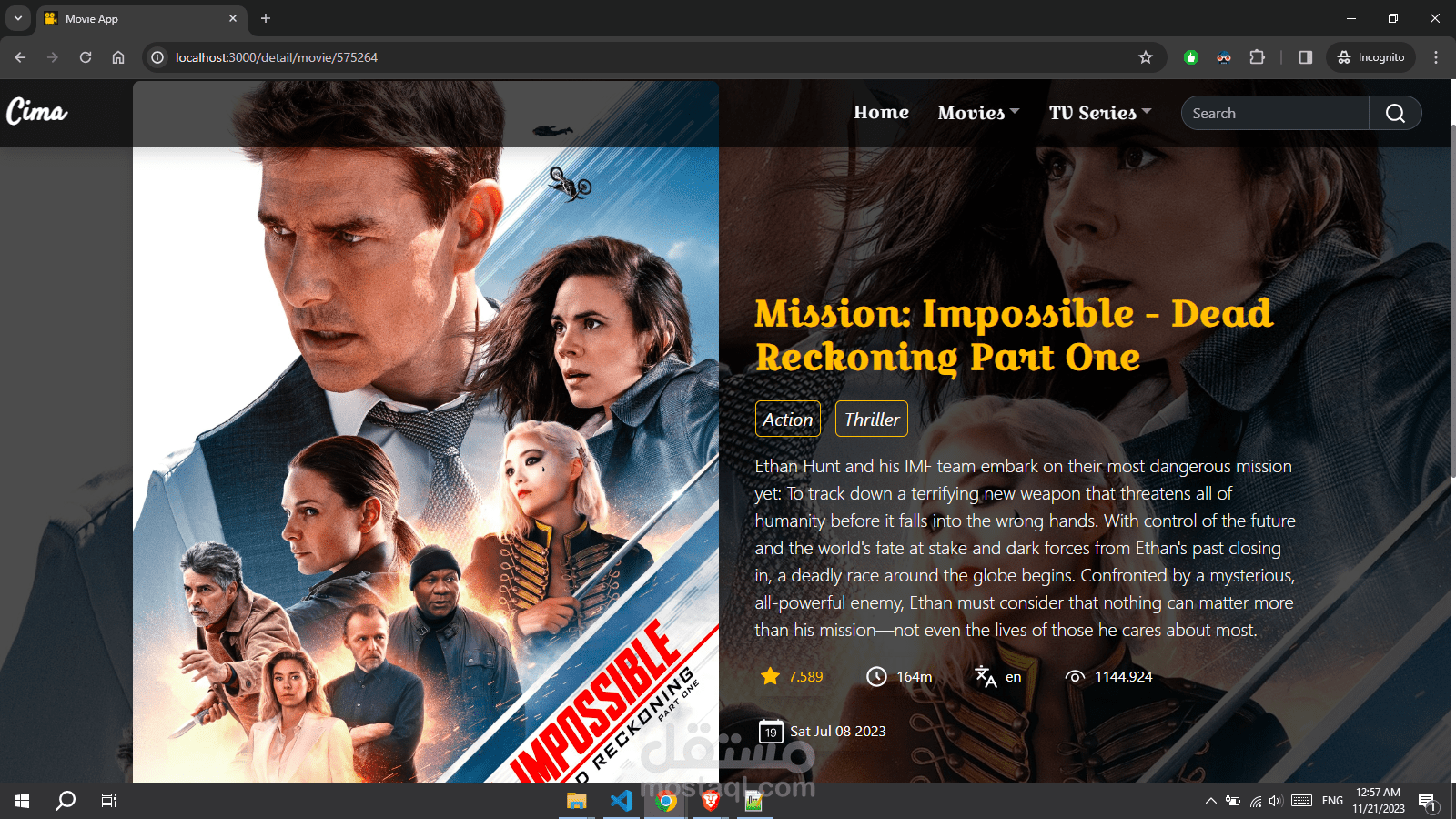Viewport: 1456px width, 819px height.
Task: Open Windows taskbar search
Action: 66,801
